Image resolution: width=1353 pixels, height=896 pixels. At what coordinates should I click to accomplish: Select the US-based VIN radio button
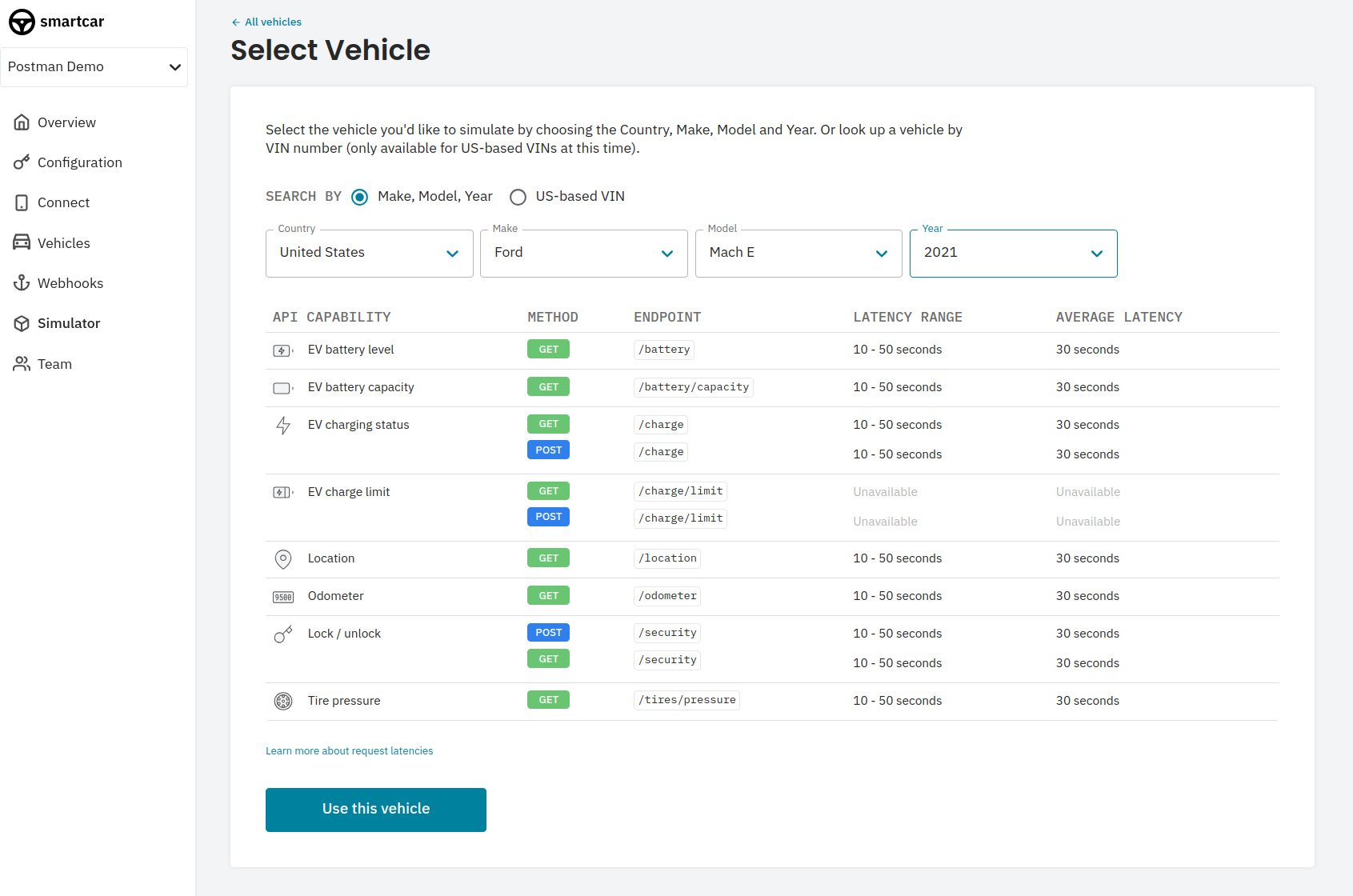518,197
